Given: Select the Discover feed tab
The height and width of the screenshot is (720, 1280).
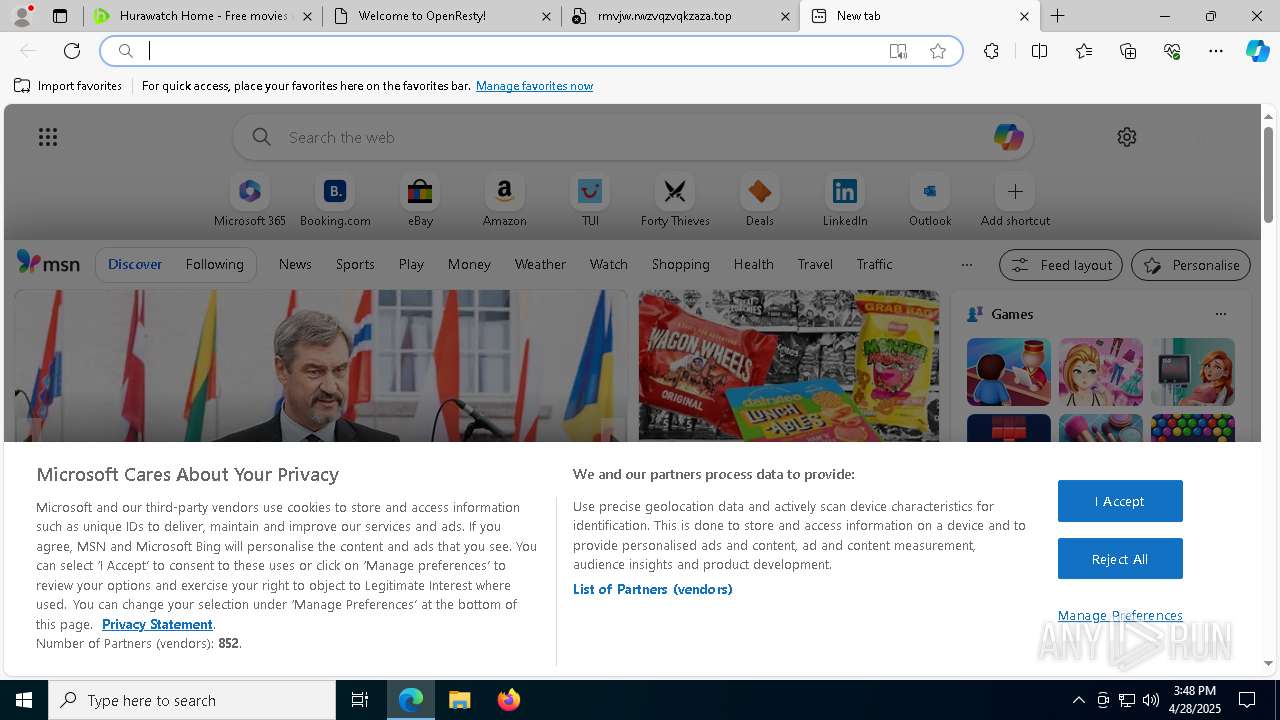Looking at the screenshot, I should (x=135, y=264).
